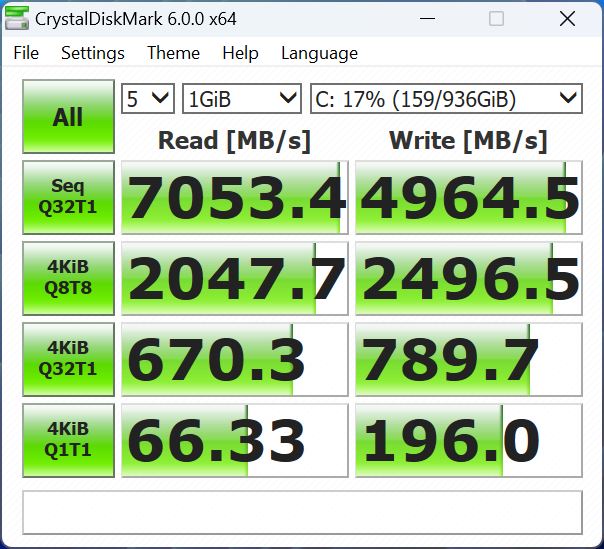Open the Language menu
The image size is (604, 549).
pos(319,53)
